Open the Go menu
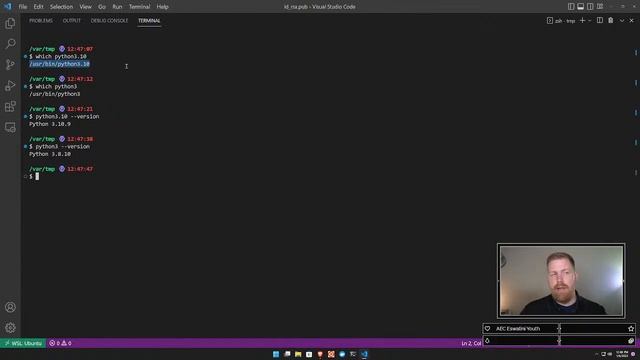 pyautogui.click(x=102, y=7)
